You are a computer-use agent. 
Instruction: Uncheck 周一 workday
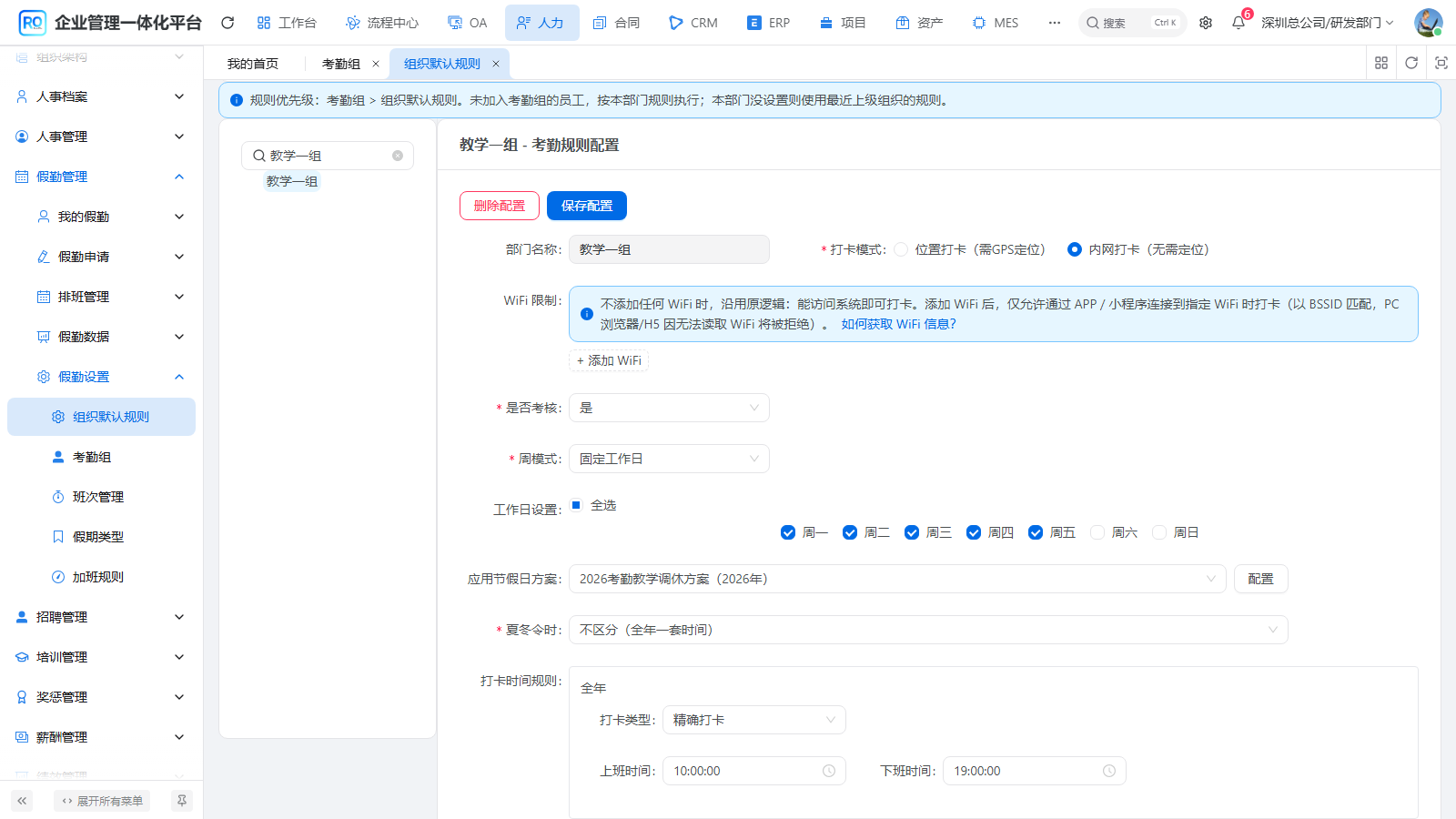(x=788, y=532)
